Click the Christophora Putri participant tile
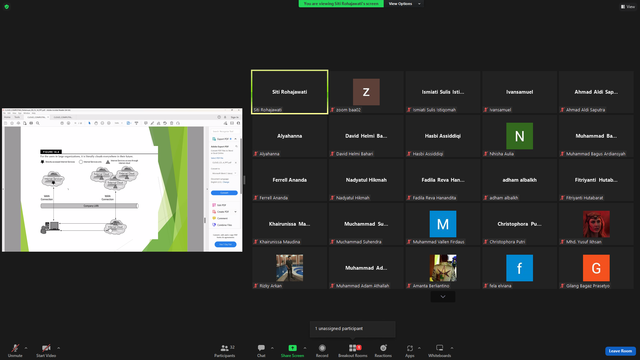 pyautogui.click(x=519, y=224)
